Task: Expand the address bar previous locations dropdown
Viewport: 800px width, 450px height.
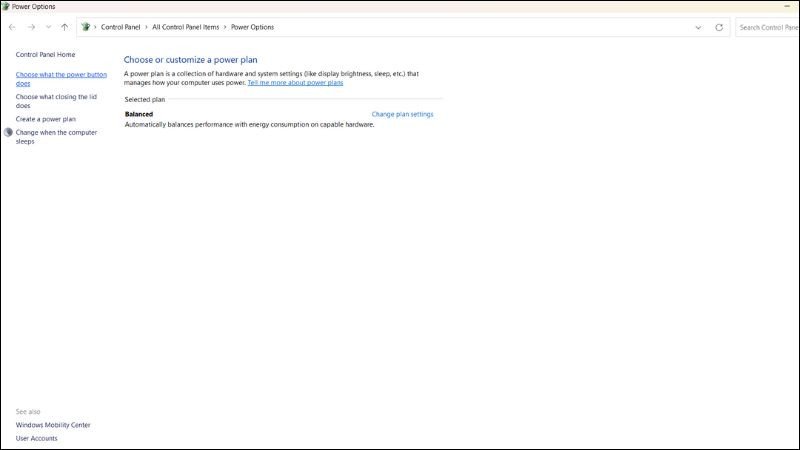Action: click(x=697, y=27)
